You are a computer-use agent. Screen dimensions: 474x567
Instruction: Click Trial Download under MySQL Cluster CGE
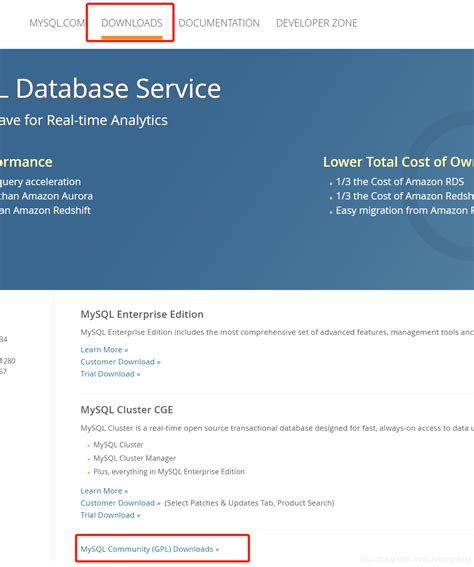110,515
